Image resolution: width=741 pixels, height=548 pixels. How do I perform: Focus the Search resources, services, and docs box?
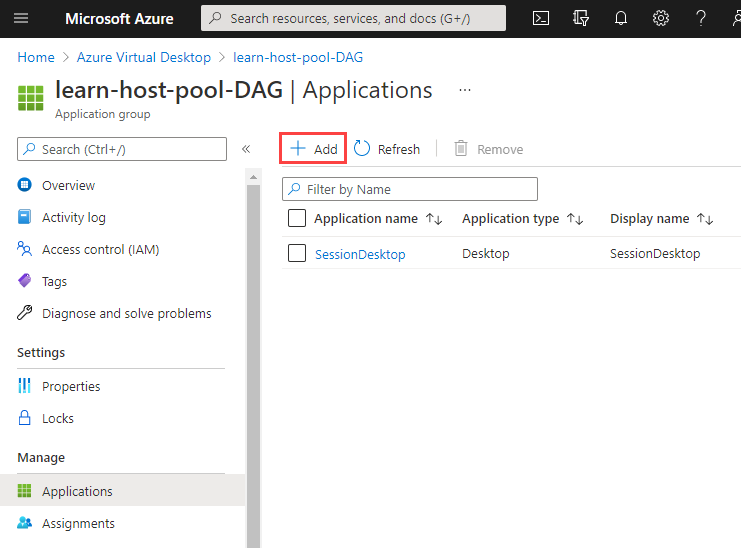tap(353, 18)
